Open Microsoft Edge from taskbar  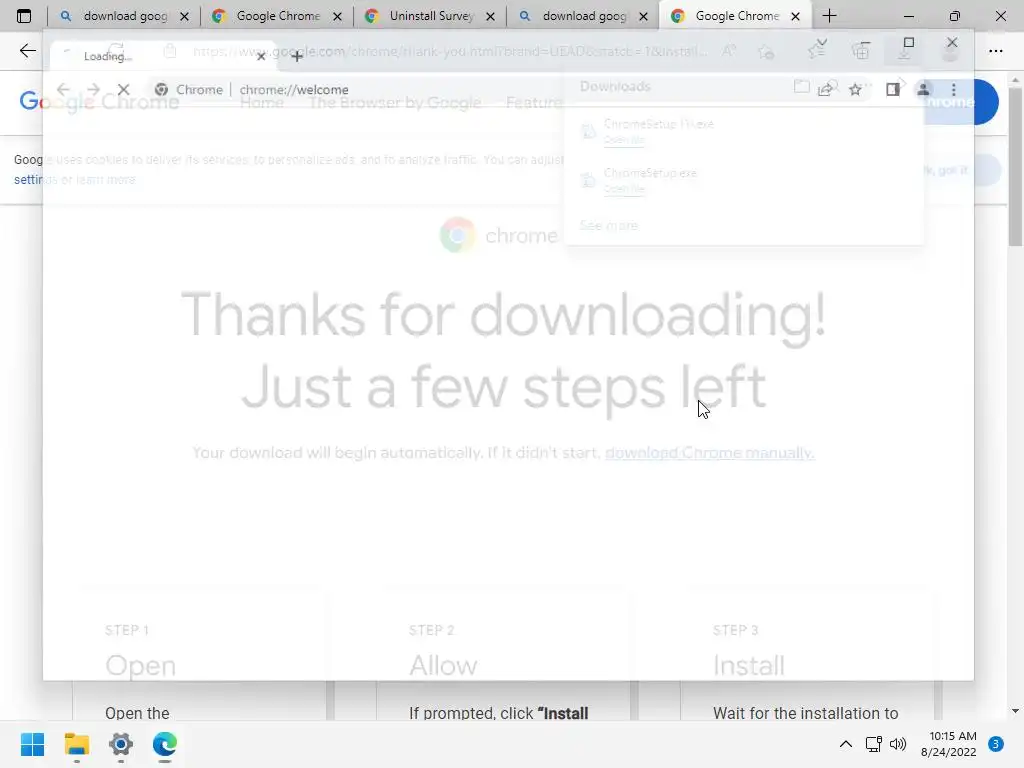(165, 744)
